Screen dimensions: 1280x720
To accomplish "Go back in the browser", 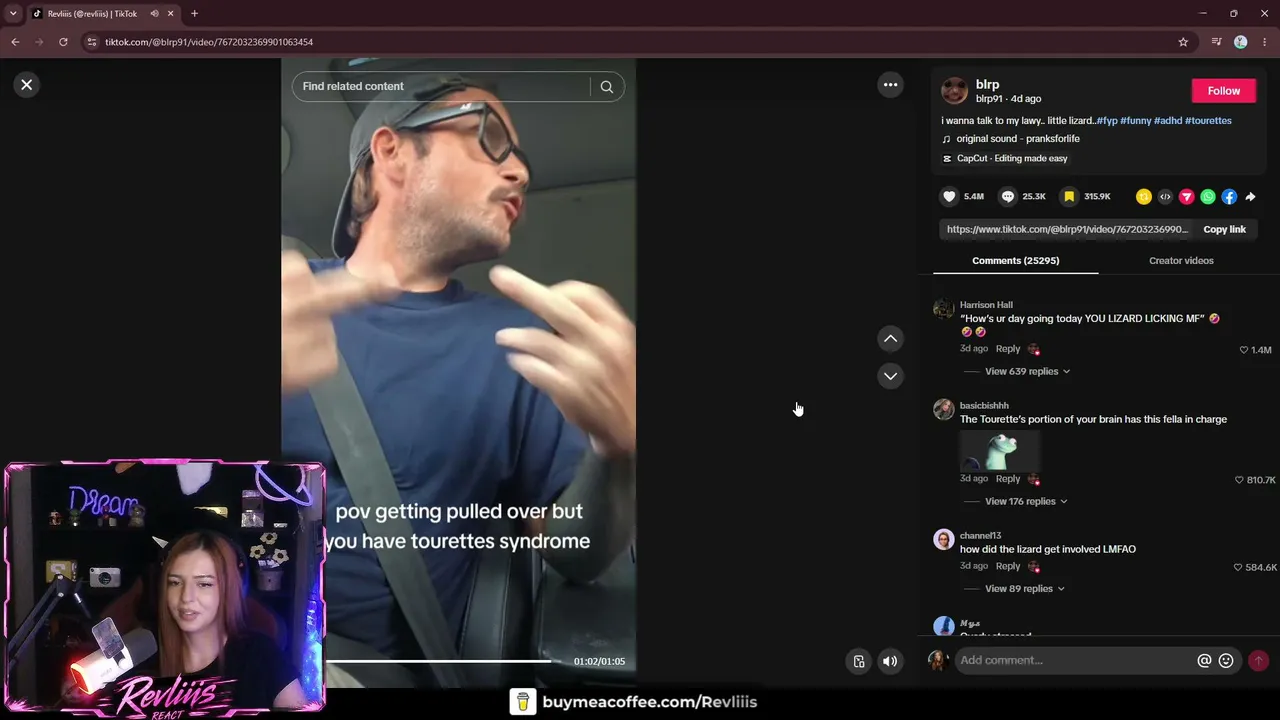I will [15, 42].
